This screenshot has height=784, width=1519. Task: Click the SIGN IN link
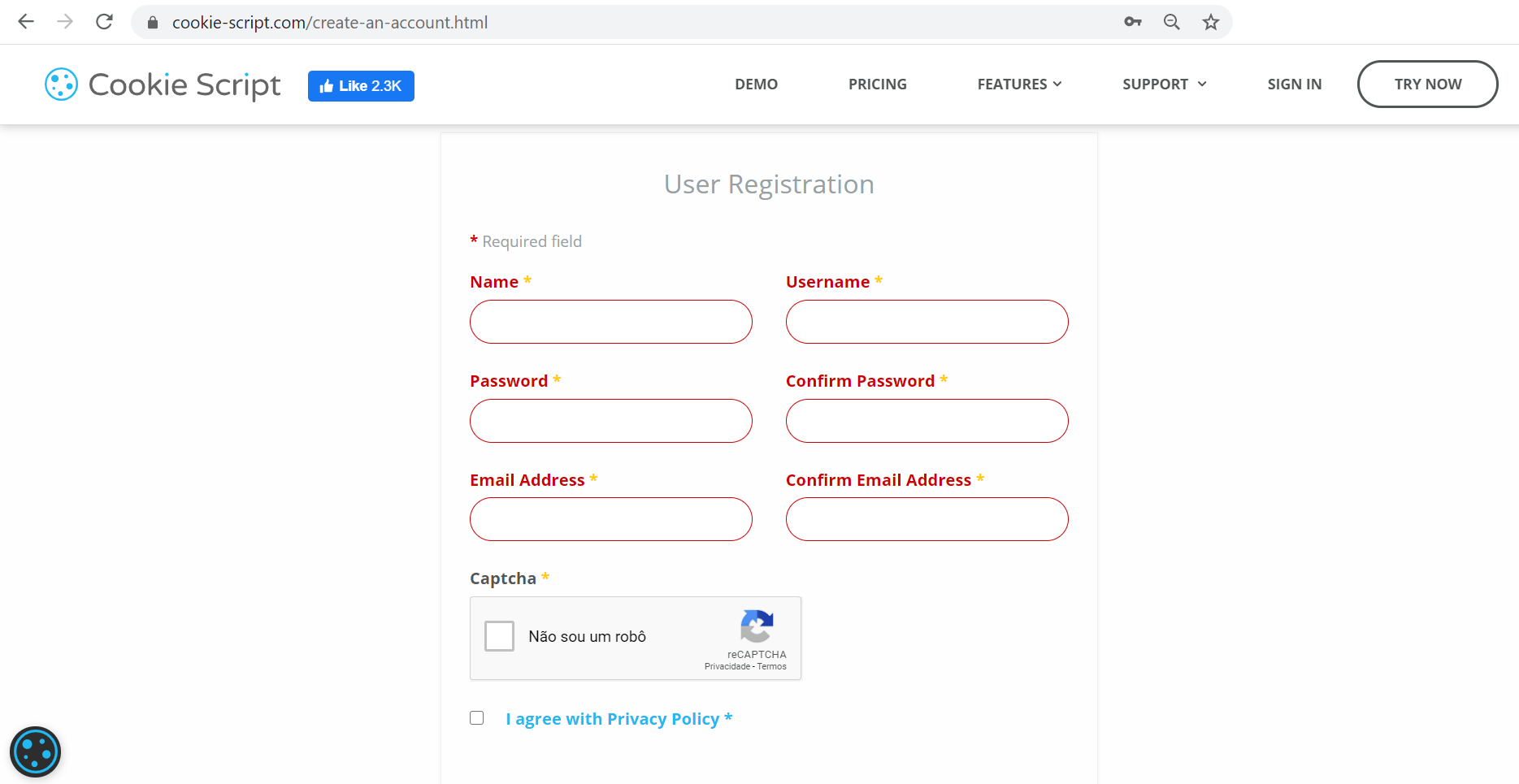click(1294, 84)
